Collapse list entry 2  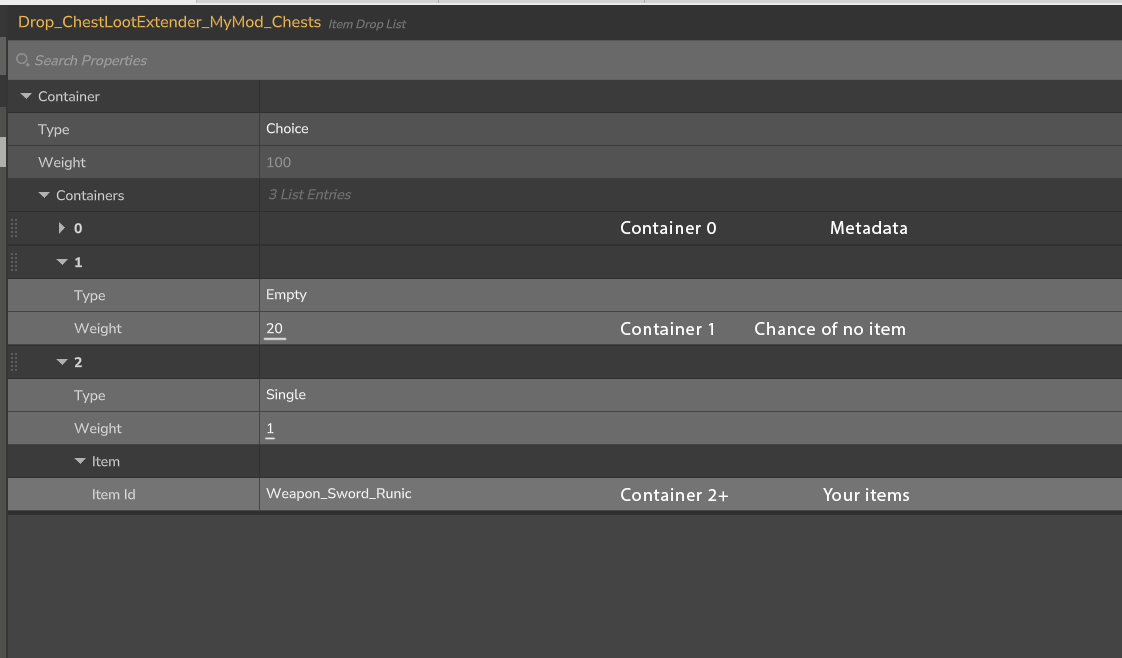pyautogui.click(x=62, y=362)
